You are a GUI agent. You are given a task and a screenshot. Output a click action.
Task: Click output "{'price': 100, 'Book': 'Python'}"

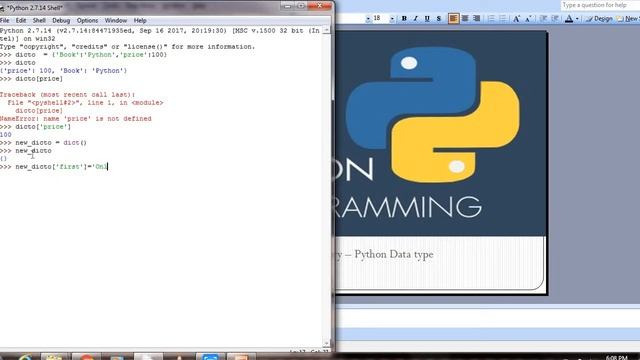[x=64, y=71]
